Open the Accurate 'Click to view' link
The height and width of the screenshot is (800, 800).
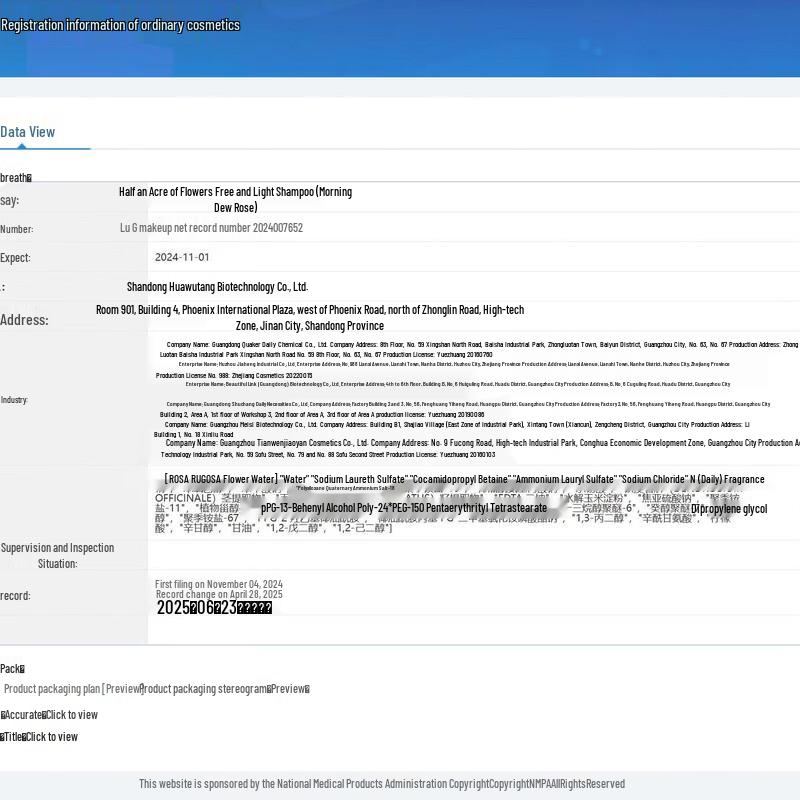tap(71, 715)
